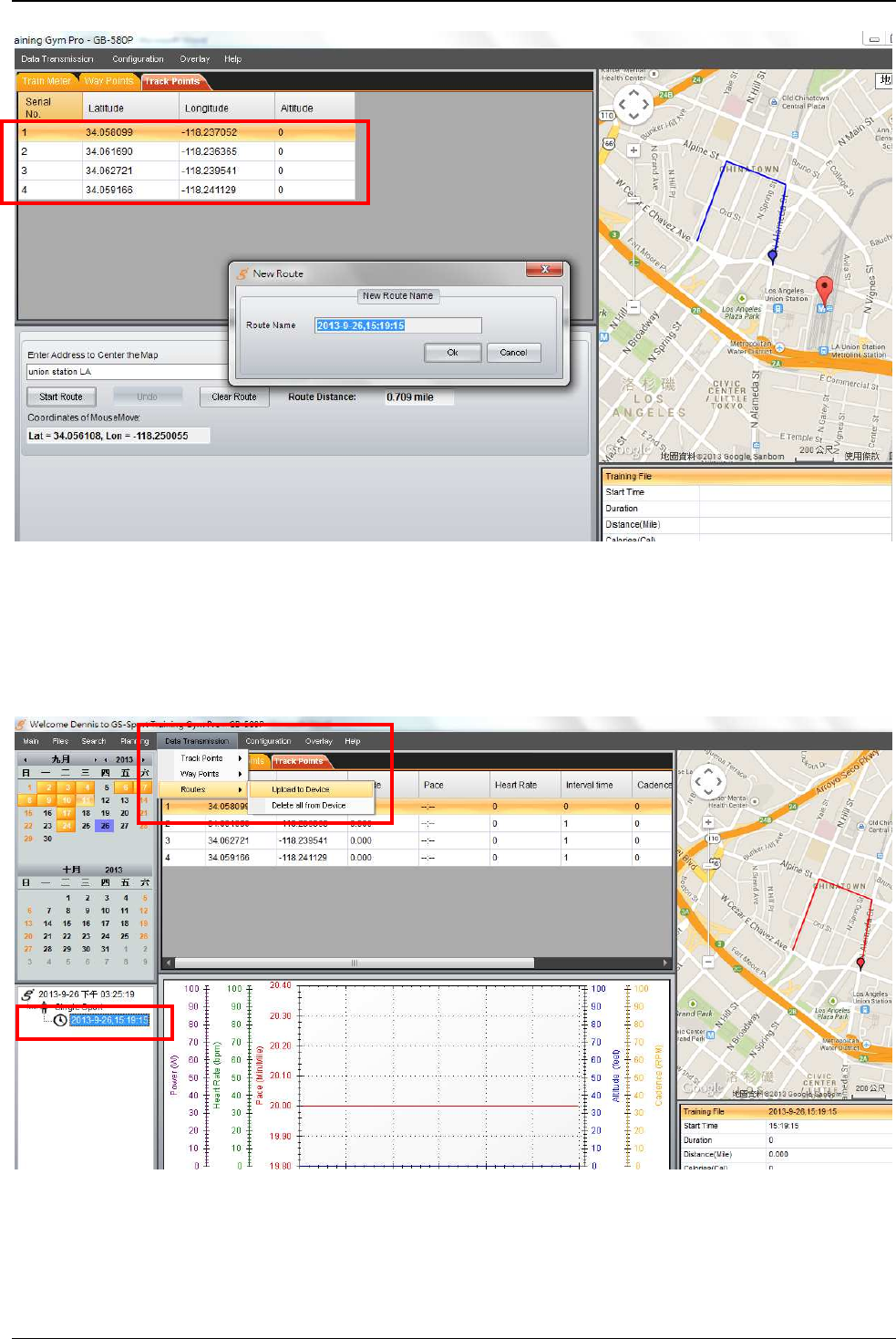Click zoom in plus on lower screenshot map
The height and width of the screenshot is (1339, 896).
(x=708, y=822)
